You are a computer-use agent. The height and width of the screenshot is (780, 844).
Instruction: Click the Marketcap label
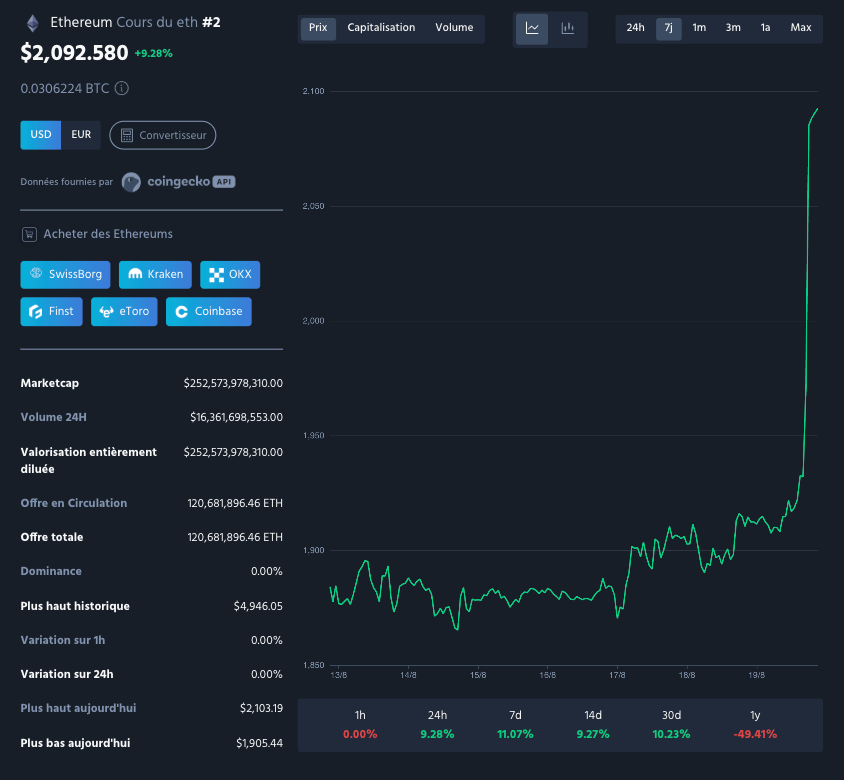[x=50, y=383]
